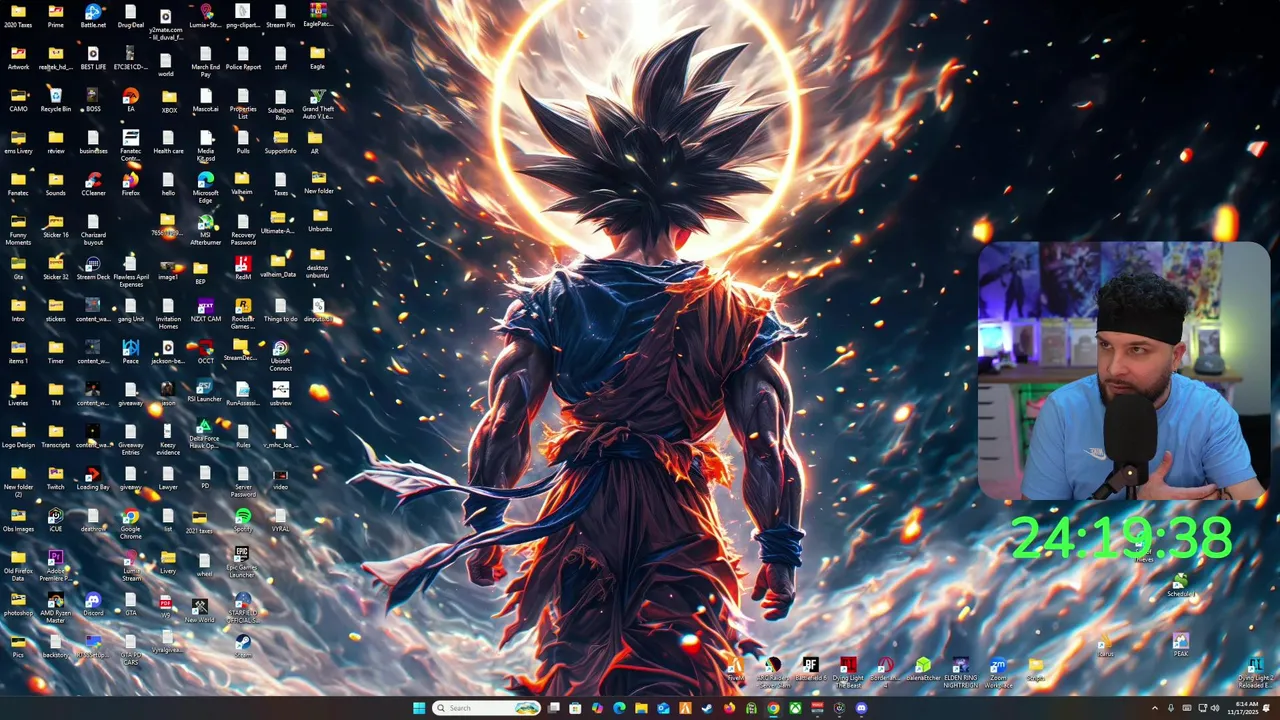Open the Police Report file
1280x720 pixels.
click(x=243, y=58)
